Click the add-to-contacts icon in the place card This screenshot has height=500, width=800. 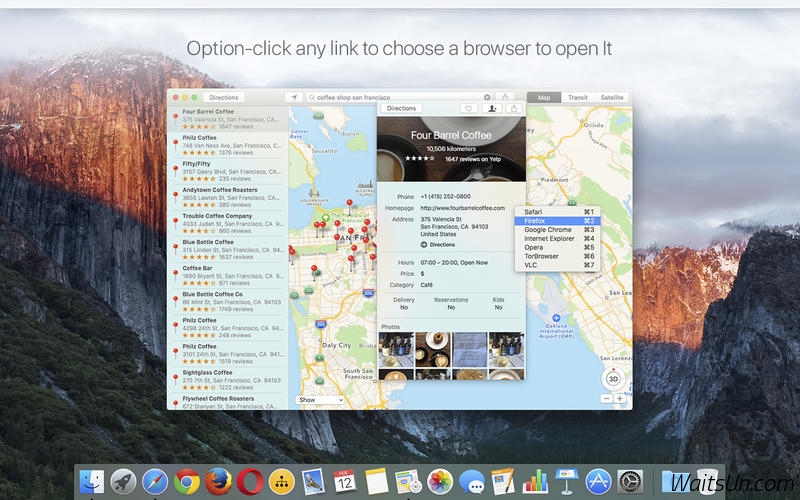pyautogui.click(x=492, y=108)
